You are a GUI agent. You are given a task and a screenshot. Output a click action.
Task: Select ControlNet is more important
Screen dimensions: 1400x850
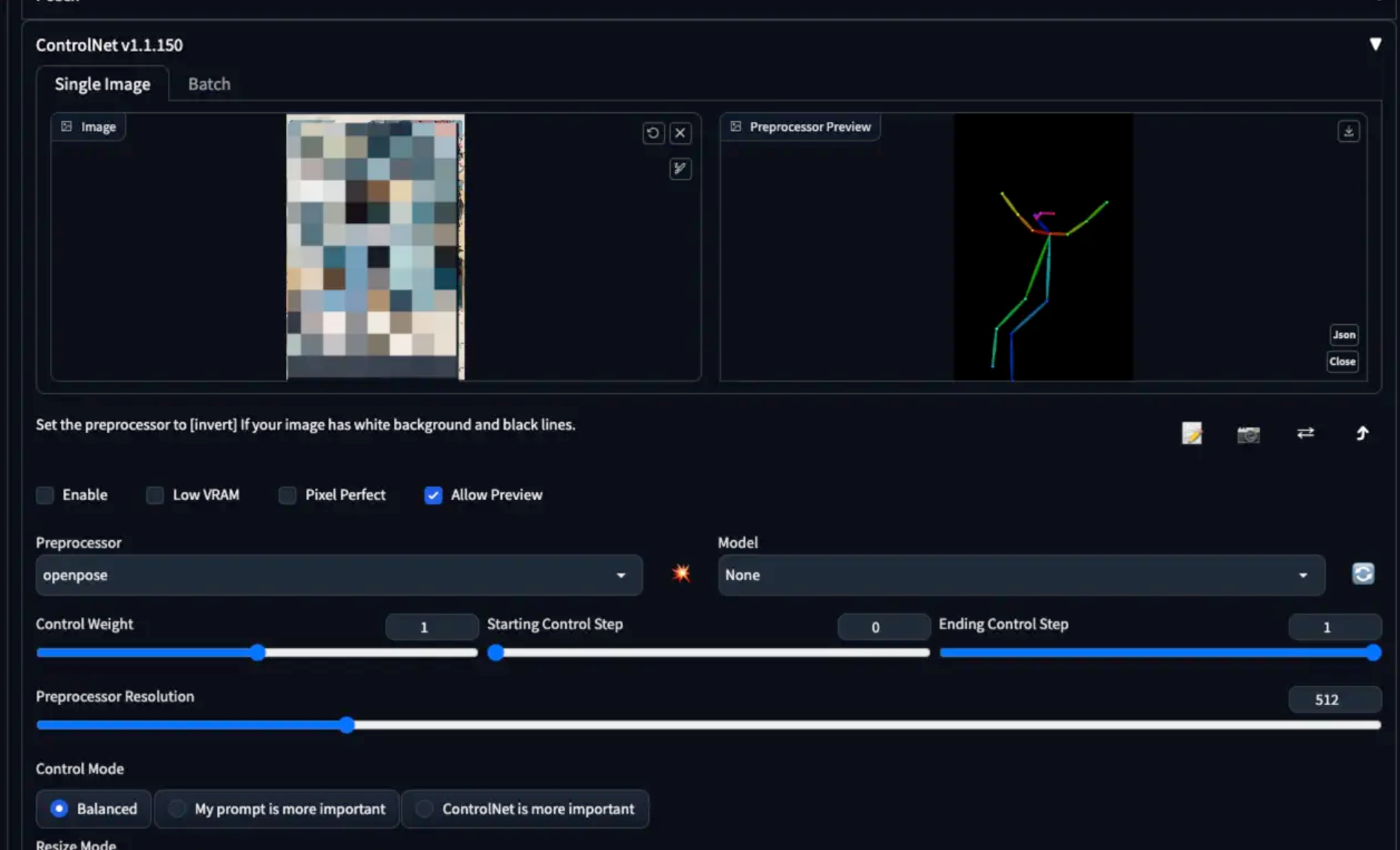coord(525,808)
